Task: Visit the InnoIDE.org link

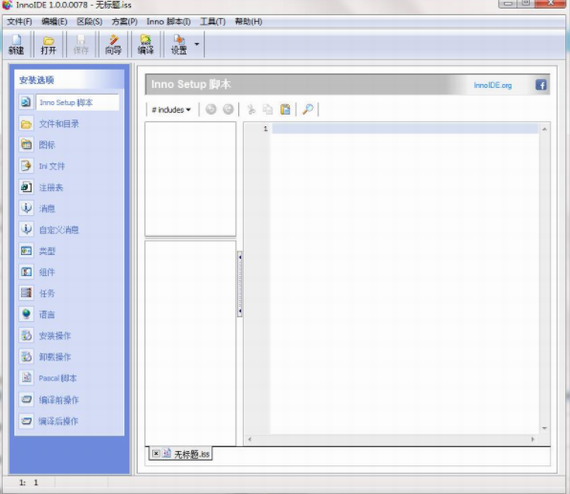Action: point(493,85)
